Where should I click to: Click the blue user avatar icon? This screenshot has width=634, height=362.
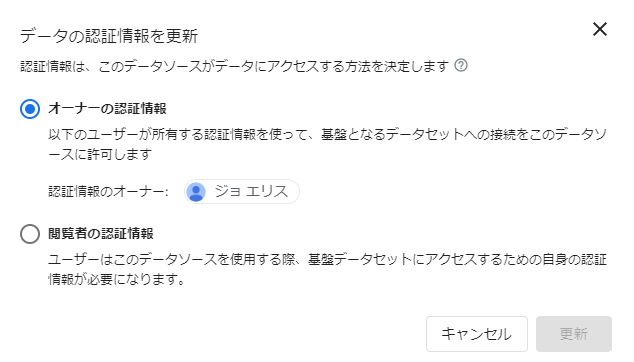pos(196,191)
